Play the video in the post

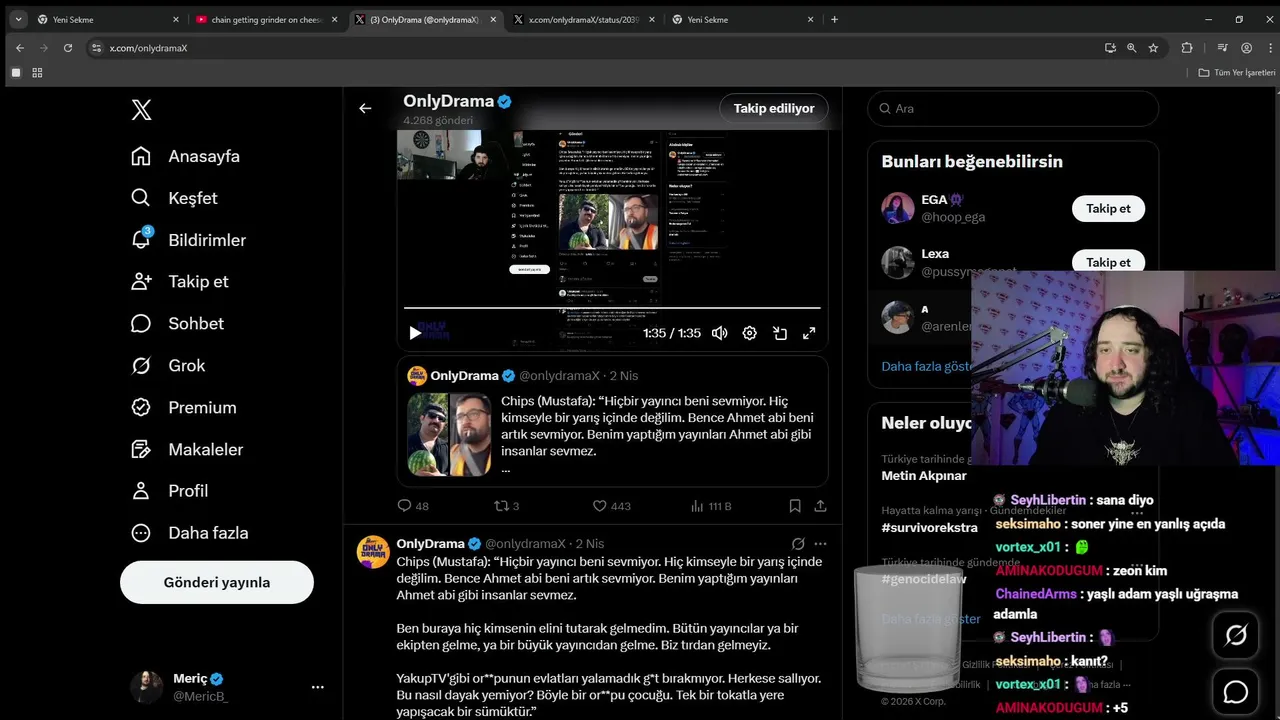tap(415, 333)
